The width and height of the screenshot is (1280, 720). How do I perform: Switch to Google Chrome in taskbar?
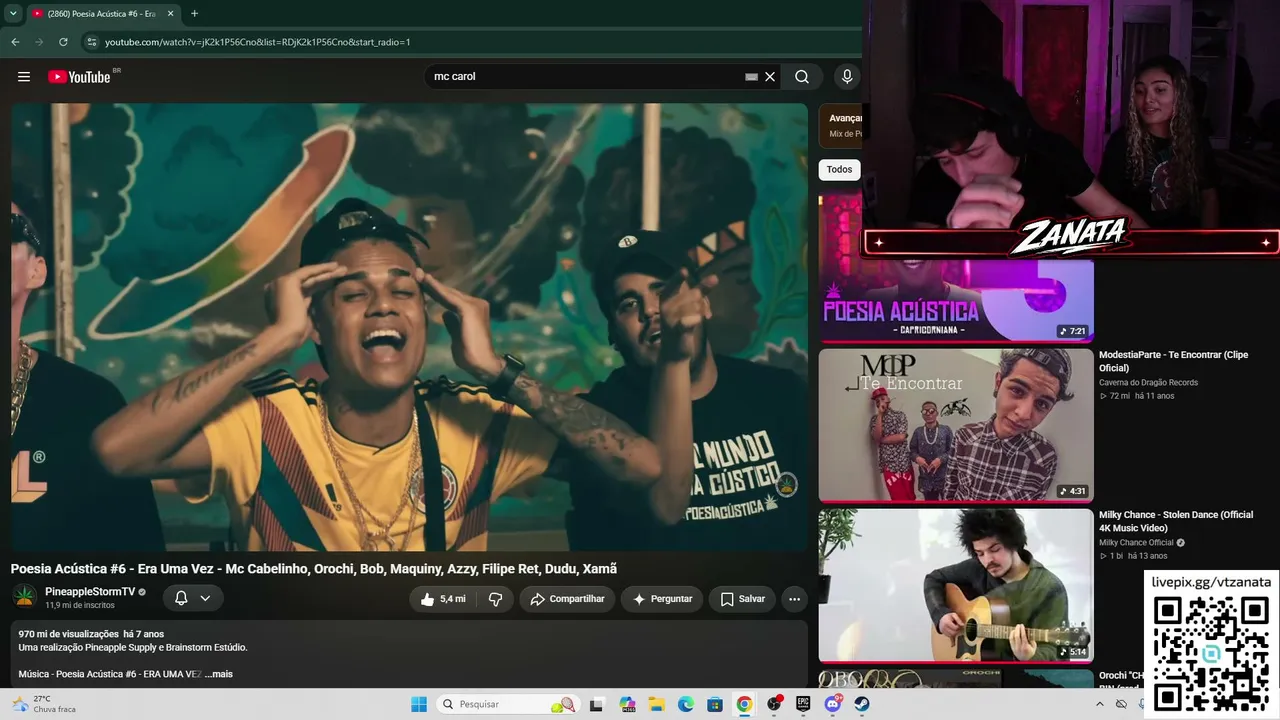coord(744,704)
